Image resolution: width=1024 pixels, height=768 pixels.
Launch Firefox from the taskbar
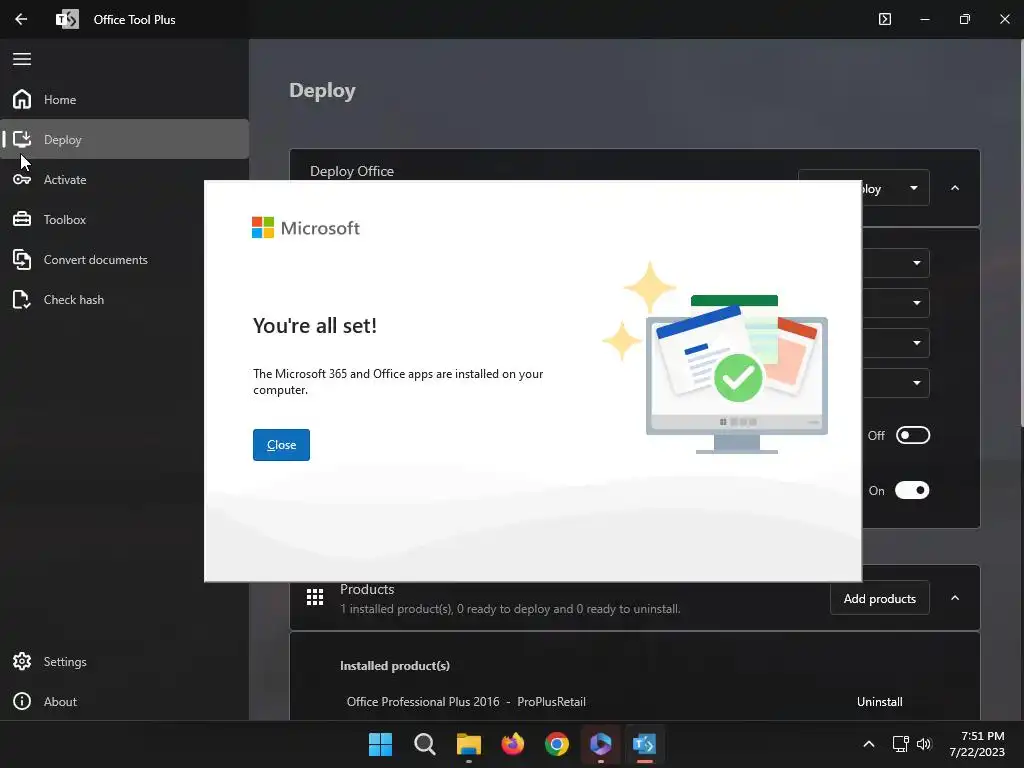513,744
